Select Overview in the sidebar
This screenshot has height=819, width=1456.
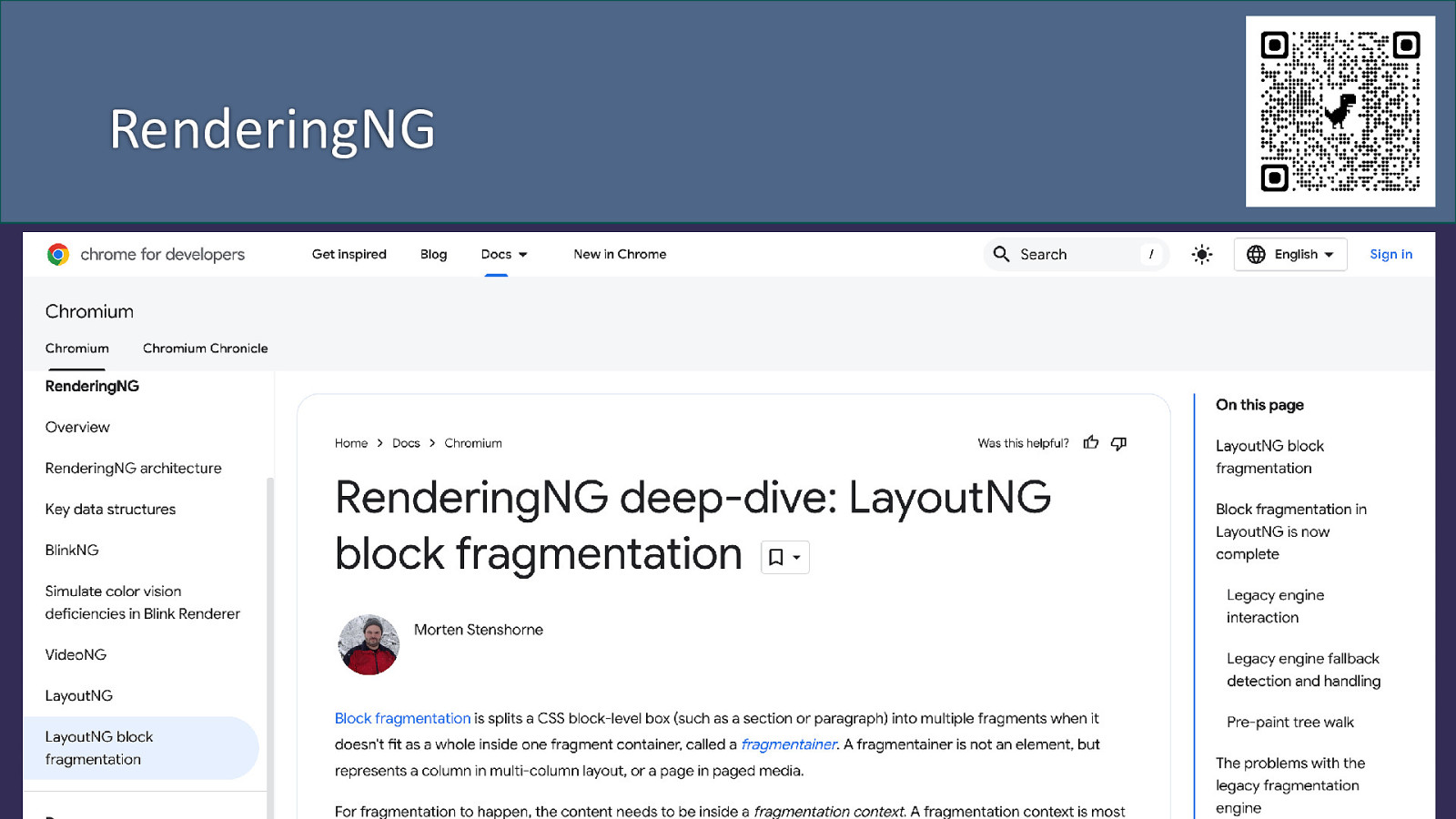(x=77, y=427)
